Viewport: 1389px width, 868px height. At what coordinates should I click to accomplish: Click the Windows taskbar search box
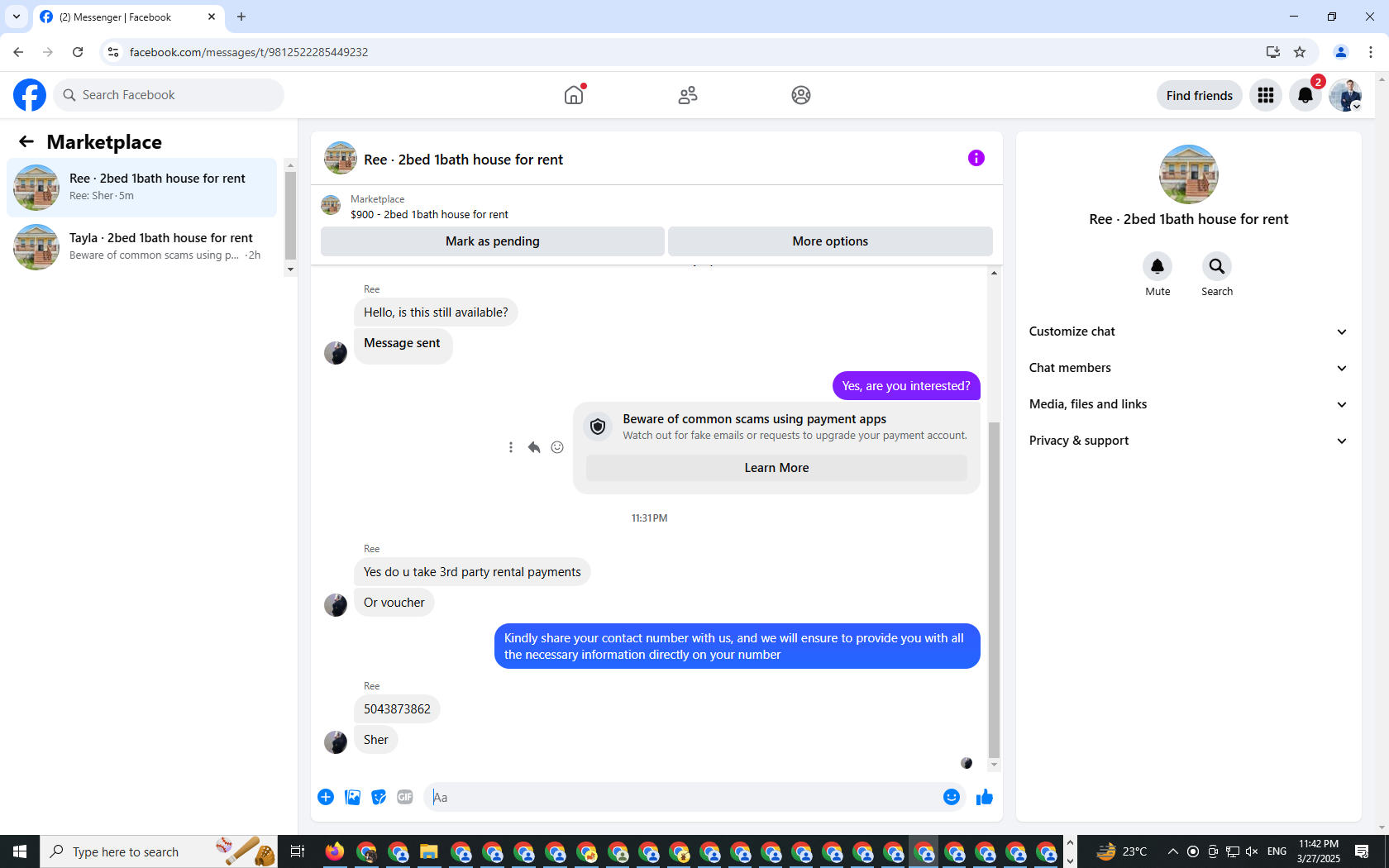(159, 851)
